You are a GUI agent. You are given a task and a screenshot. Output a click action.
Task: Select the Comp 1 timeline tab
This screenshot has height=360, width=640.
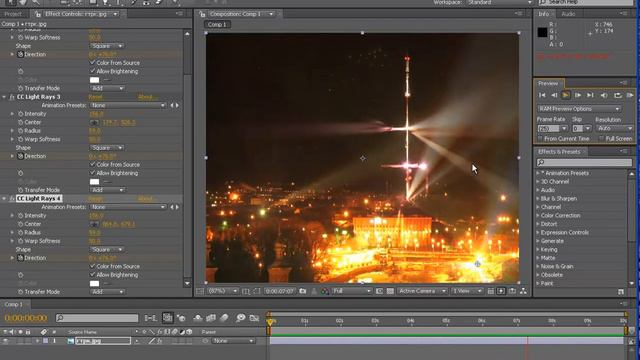pyautogui.click(x=13, y=304)
